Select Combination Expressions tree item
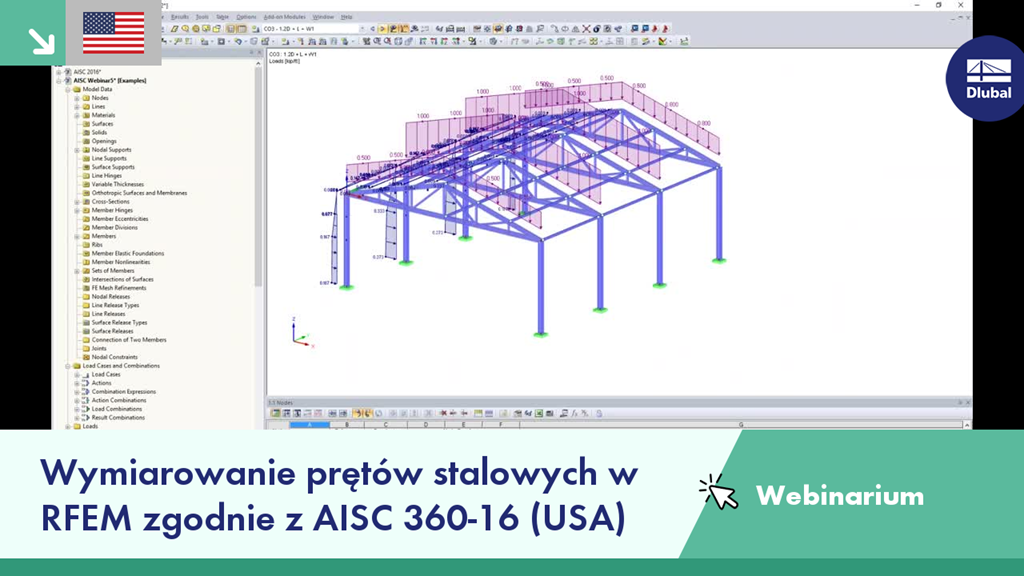Image resolution: width=1024 pixels, height=576 pixels. (x=123, y=391)
